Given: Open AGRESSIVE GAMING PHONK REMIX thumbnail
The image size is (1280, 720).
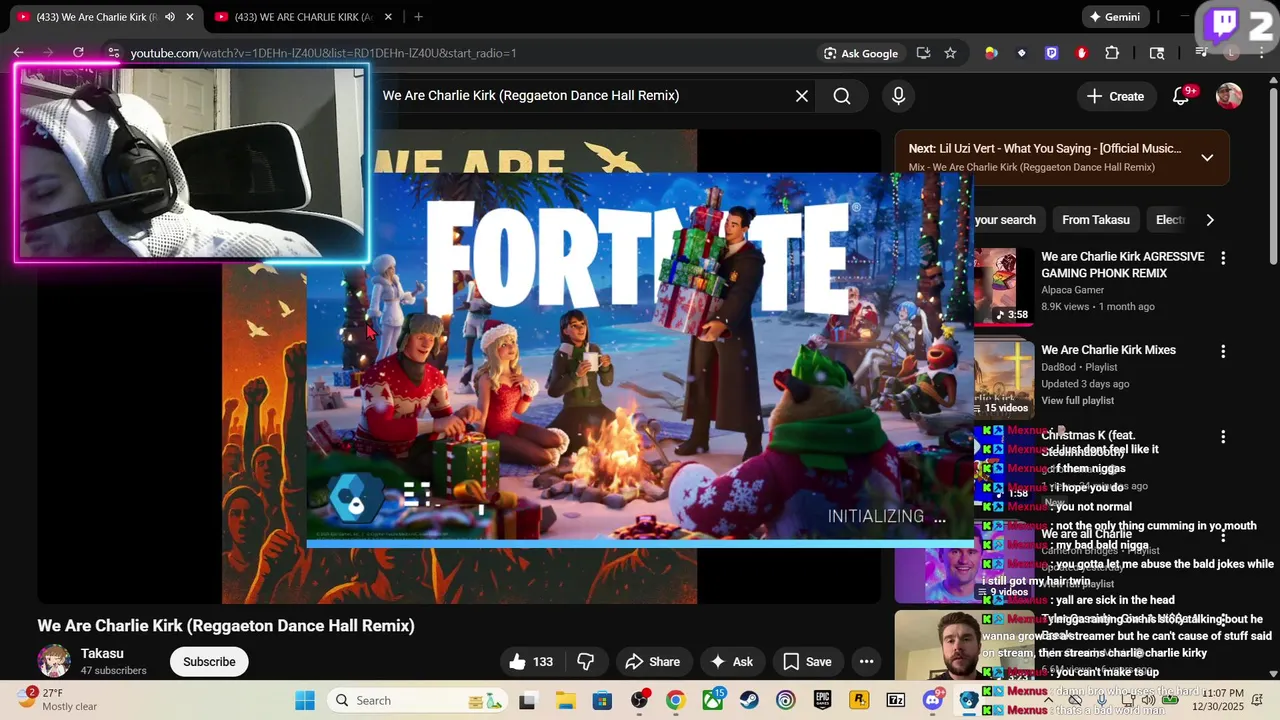Looking at the screenshot, I should pyautogui.click(x=1004, y=286).
